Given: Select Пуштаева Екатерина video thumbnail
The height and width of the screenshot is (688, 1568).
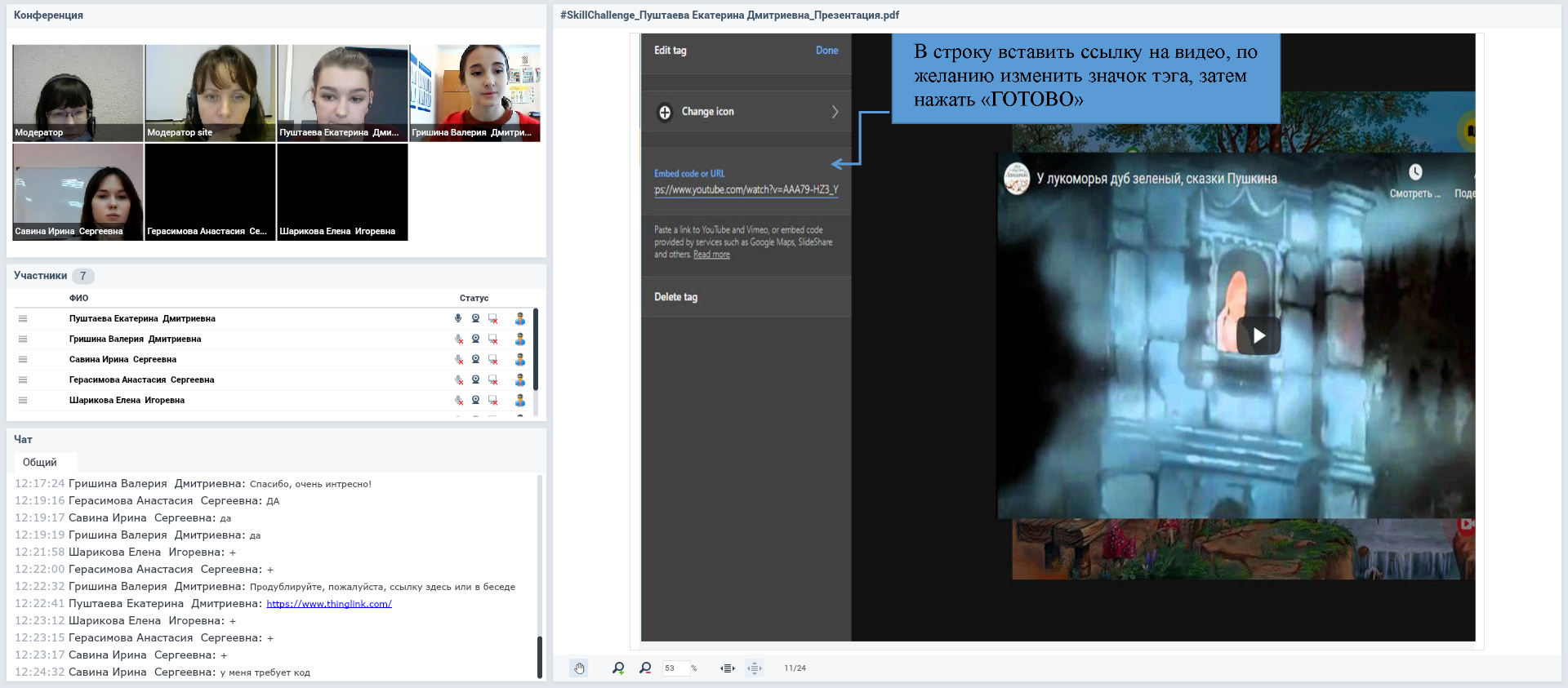Looking at the screenshot, I should coord(343,93).
